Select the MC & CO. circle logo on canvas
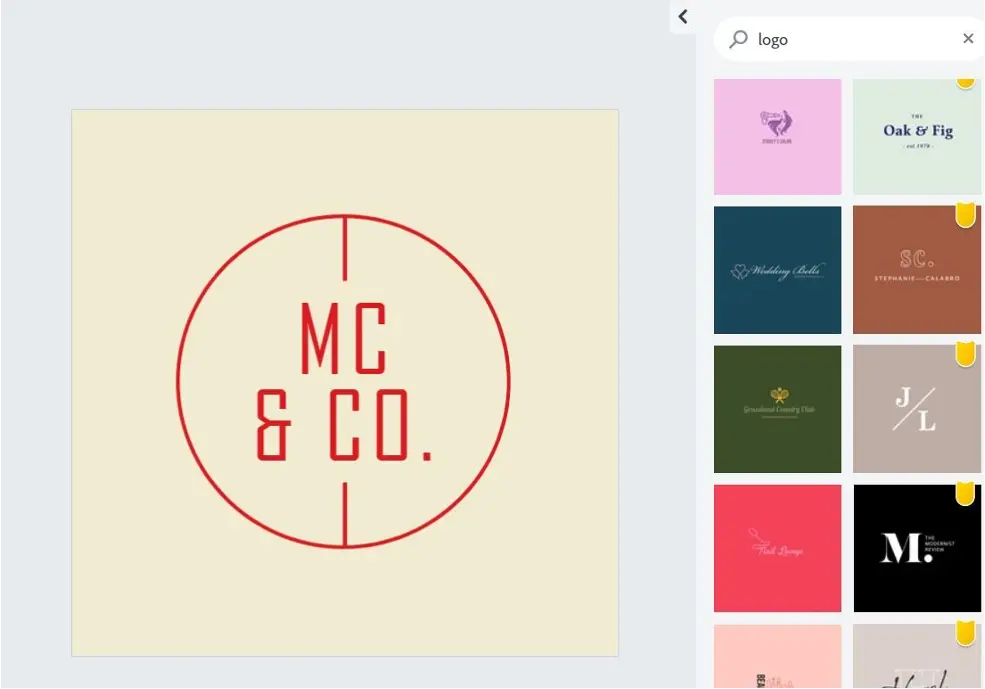Viewport: 985px width, 689px height. pyautogui.click(x=344, y=381)
